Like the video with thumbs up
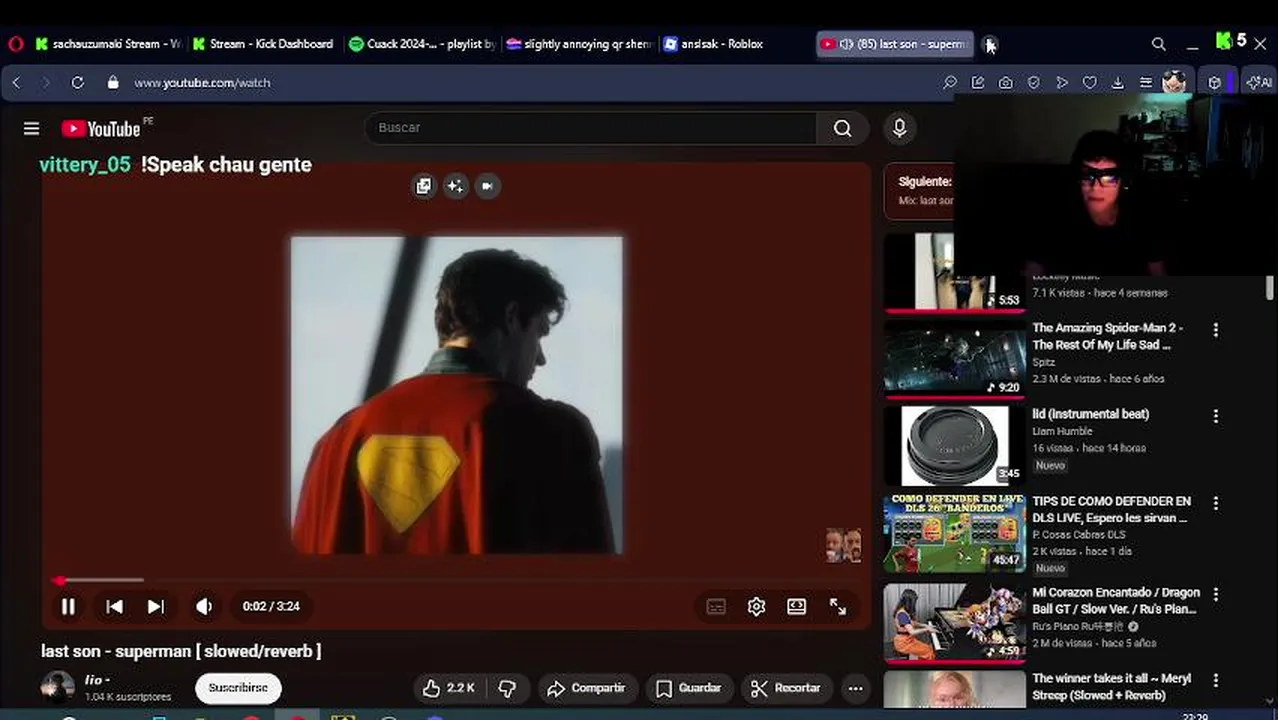This screenshot has height=720, width=1278. (x=447, y=688)
